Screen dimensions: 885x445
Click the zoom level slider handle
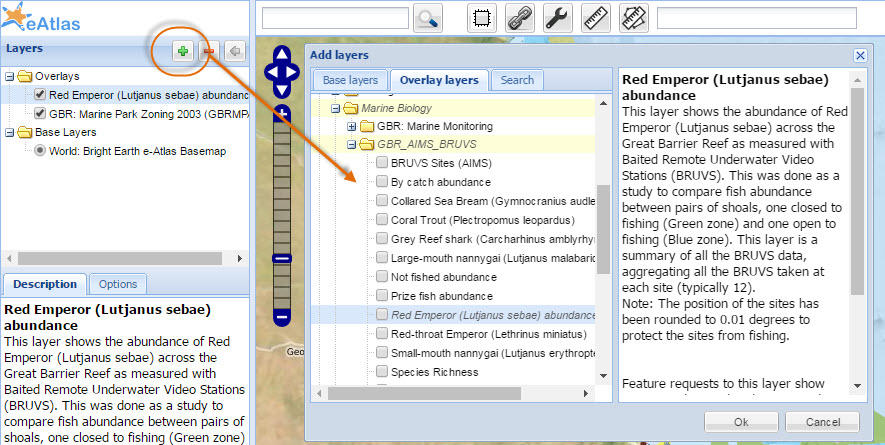(x=282, y=259)
